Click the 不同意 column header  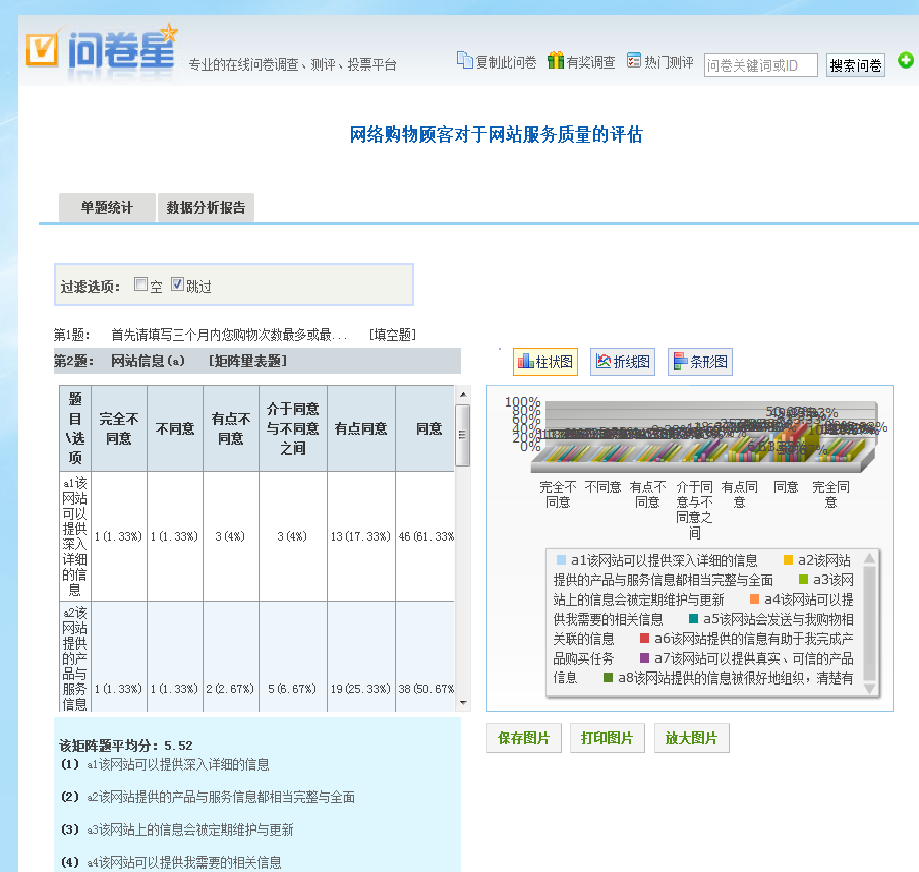pyautogui.click(x=175, y=428)
